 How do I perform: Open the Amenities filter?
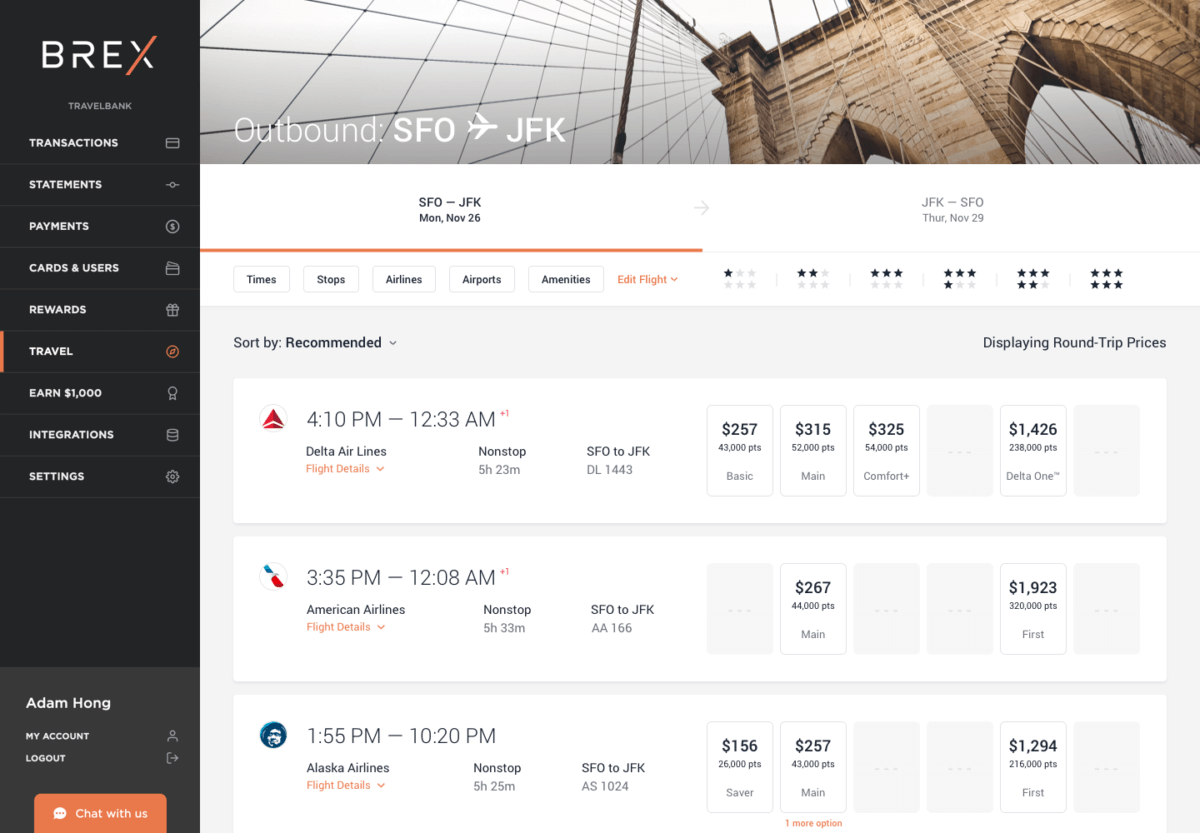coord(566,279)
